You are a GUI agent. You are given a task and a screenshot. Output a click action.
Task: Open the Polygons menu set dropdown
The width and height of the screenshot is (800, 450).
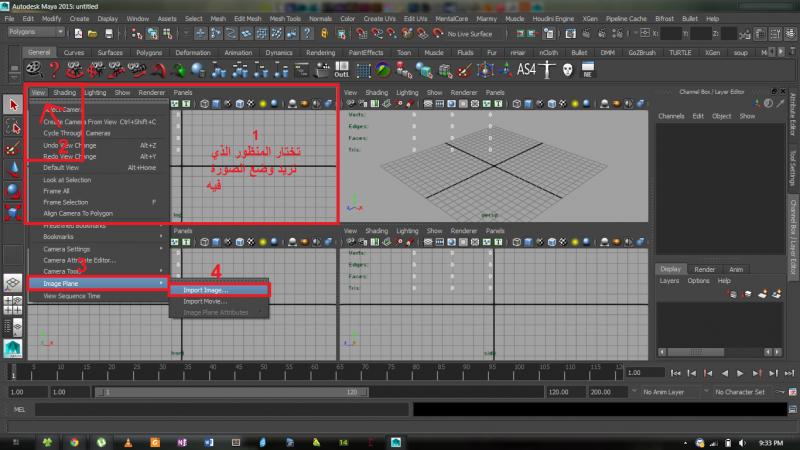pyautogui.click(x=36, y=32)
